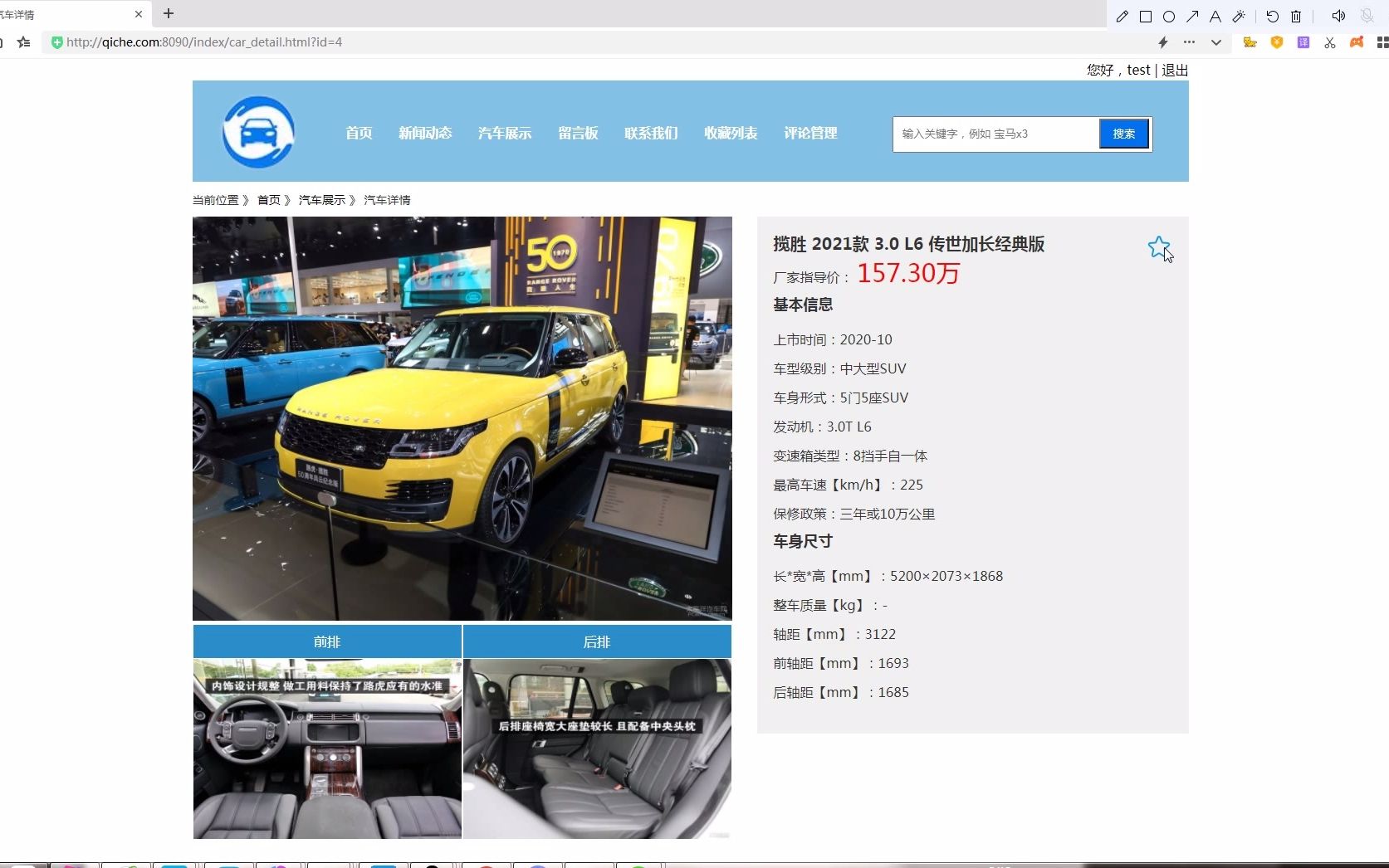Switch to the 汽车展示 menu item
Viewport: 1389px width, 868px height.
pos(503,134)
